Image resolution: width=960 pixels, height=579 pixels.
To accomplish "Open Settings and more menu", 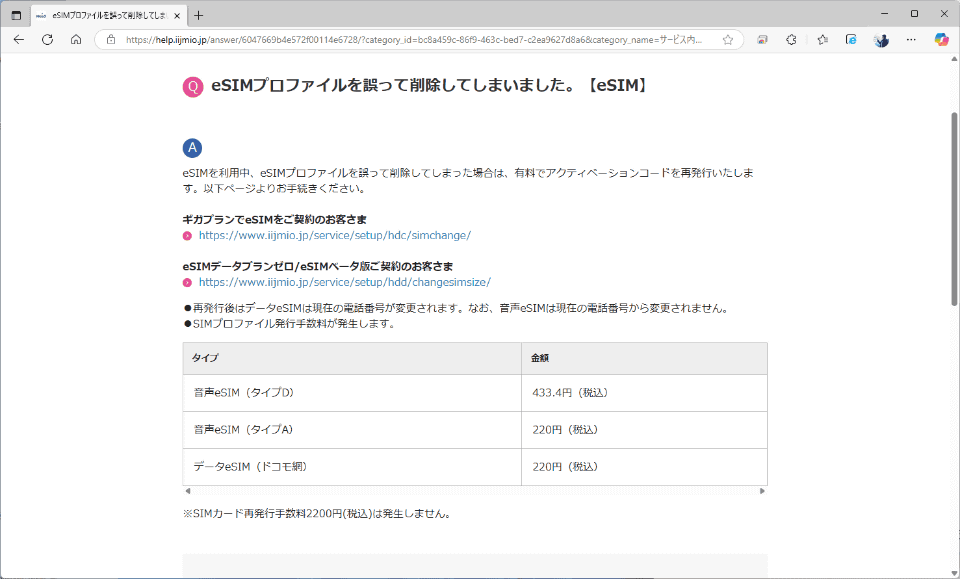I will (x=911, y=40).
